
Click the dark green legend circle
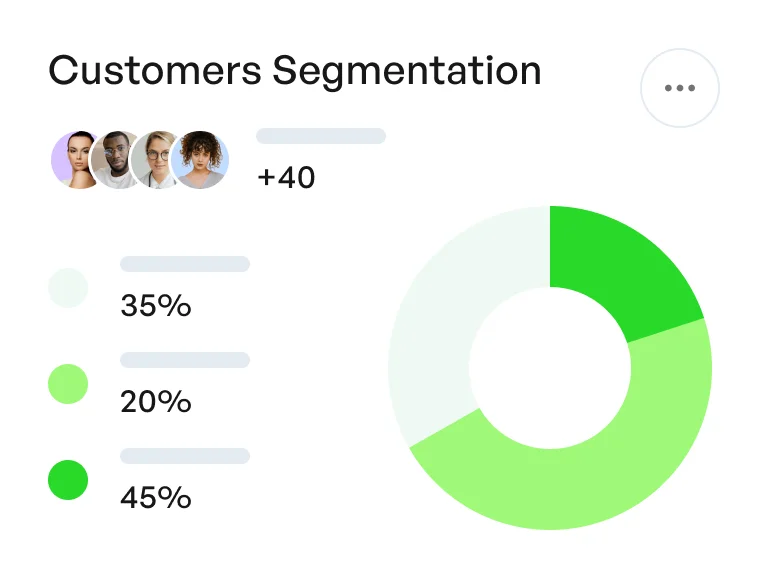[x=68, y=480]
